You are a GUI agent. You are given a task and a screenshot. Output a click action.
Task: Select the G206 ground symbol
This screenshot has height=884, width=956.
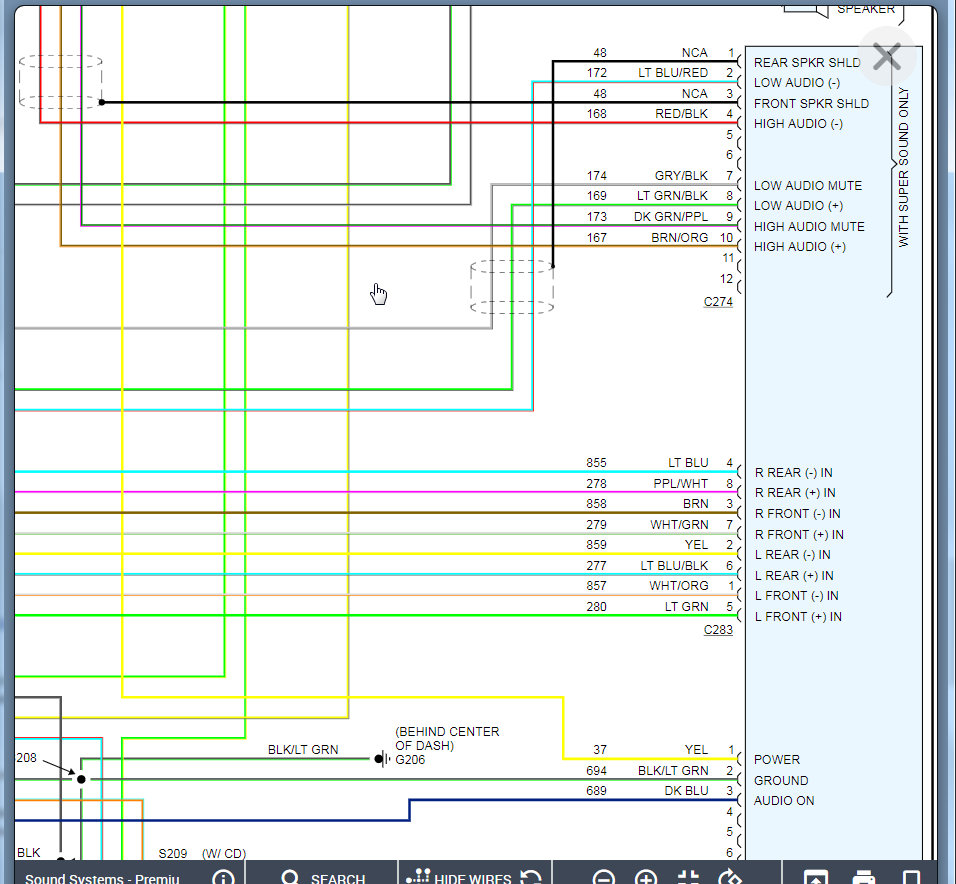(x=381, y=759)
